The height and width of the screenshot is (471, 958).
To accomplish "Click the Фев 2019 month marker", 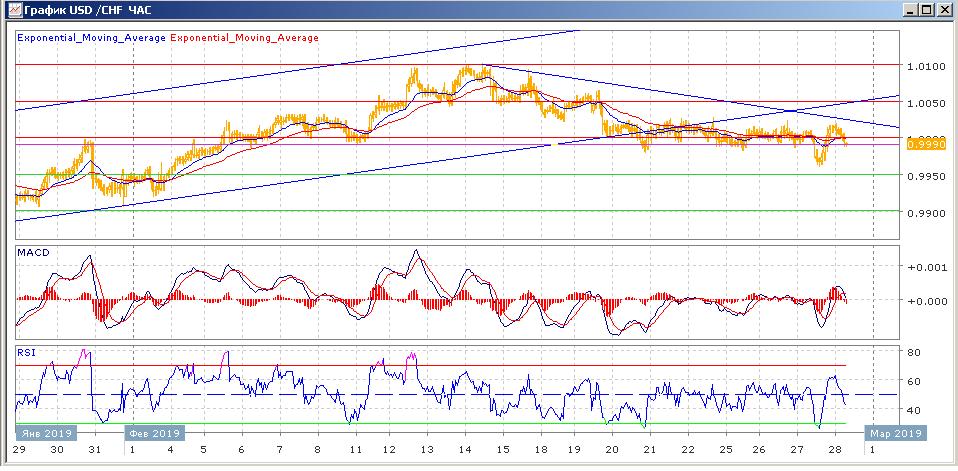I will pos(153,433).
